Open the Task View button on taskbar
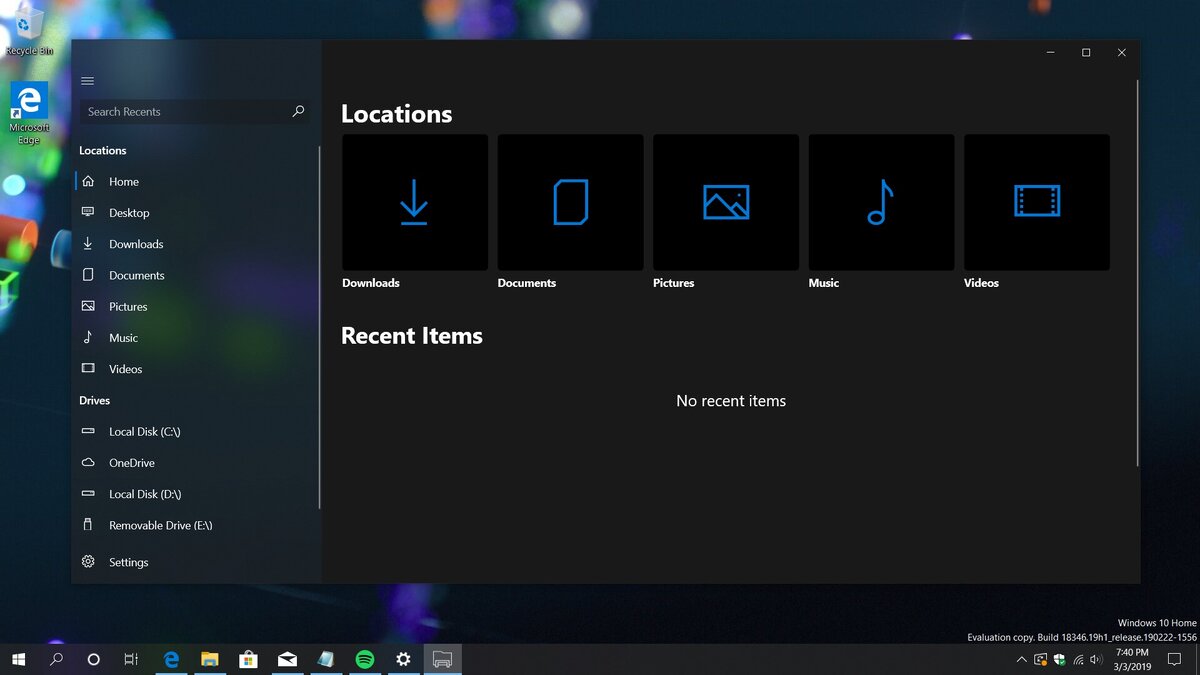1200x675 pixels. pyautogui.click(x=130, y=659)
